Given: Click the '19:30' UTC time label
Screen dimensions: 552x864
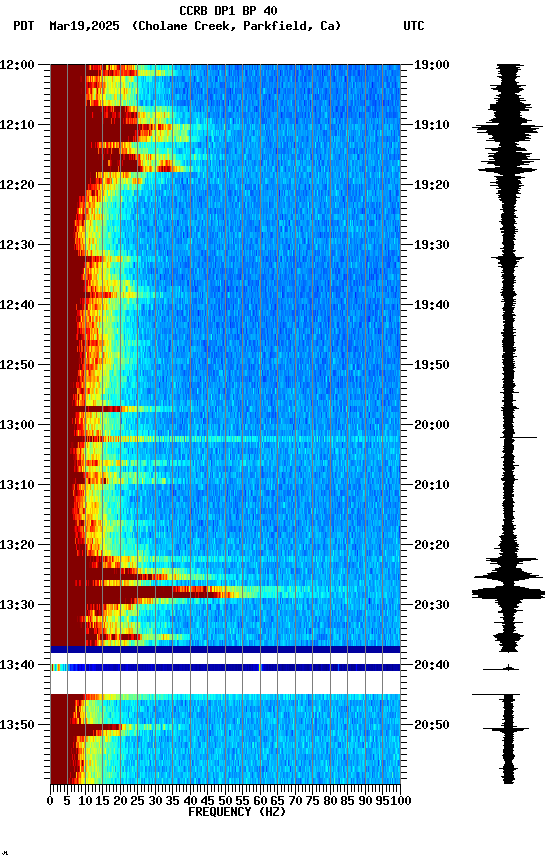Looking at the screenshot, I should (432, 245).
